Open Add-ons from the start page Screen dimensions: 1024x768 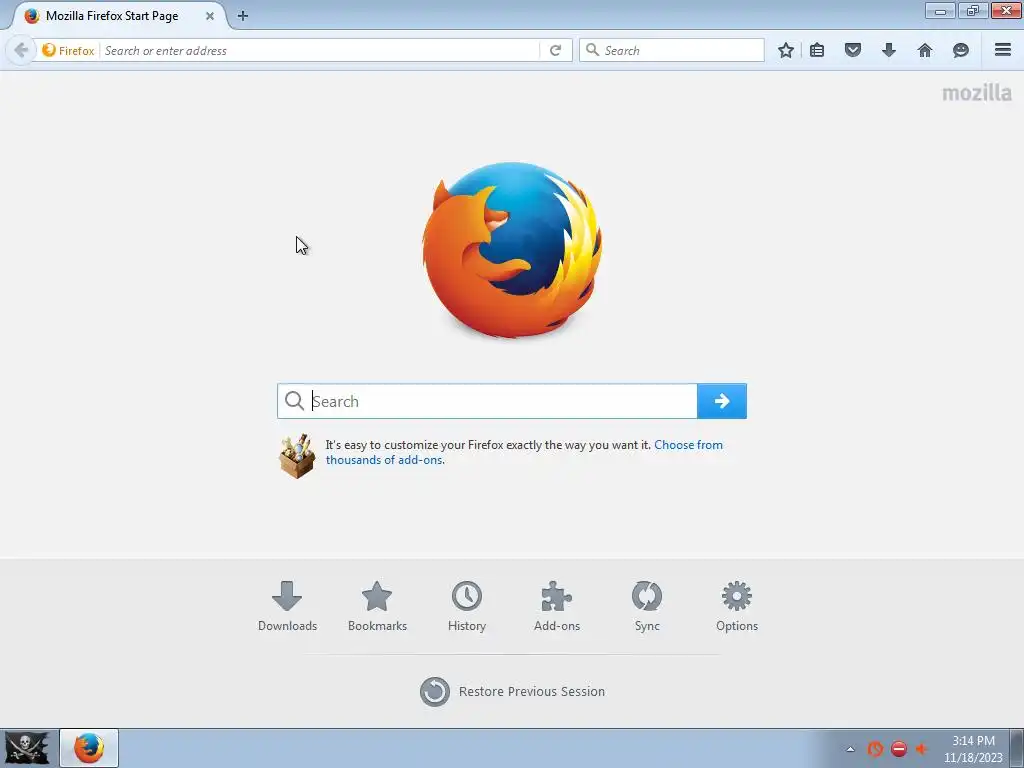click(556, 607)
